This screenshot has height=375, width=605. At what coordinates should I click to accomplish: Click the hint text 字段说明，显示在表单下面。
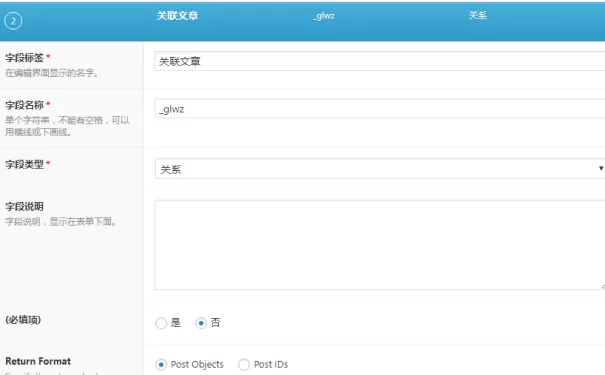61,222
